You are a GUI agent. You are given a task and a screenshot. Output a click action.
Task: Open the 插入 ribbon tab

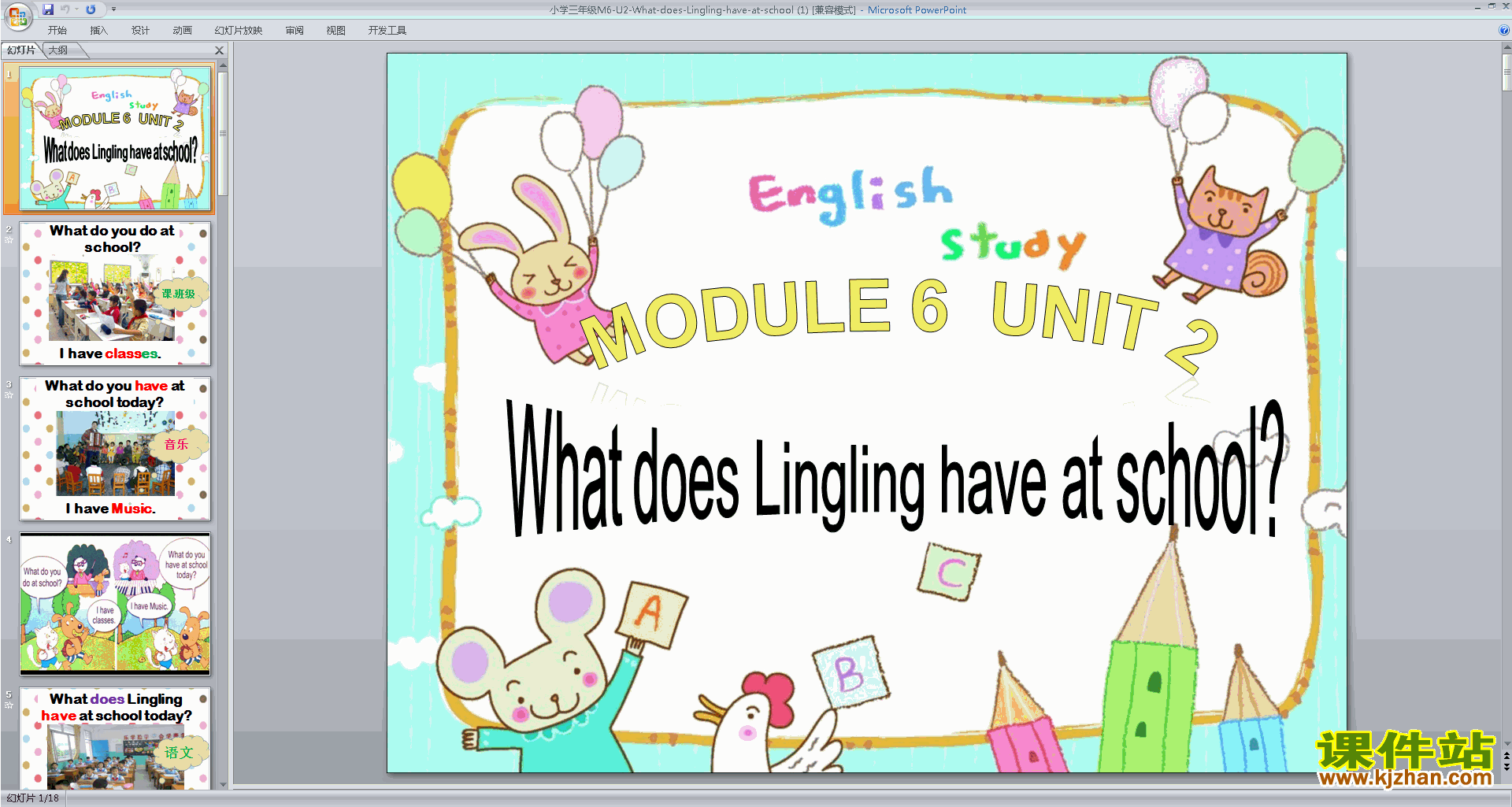(98, 31)
